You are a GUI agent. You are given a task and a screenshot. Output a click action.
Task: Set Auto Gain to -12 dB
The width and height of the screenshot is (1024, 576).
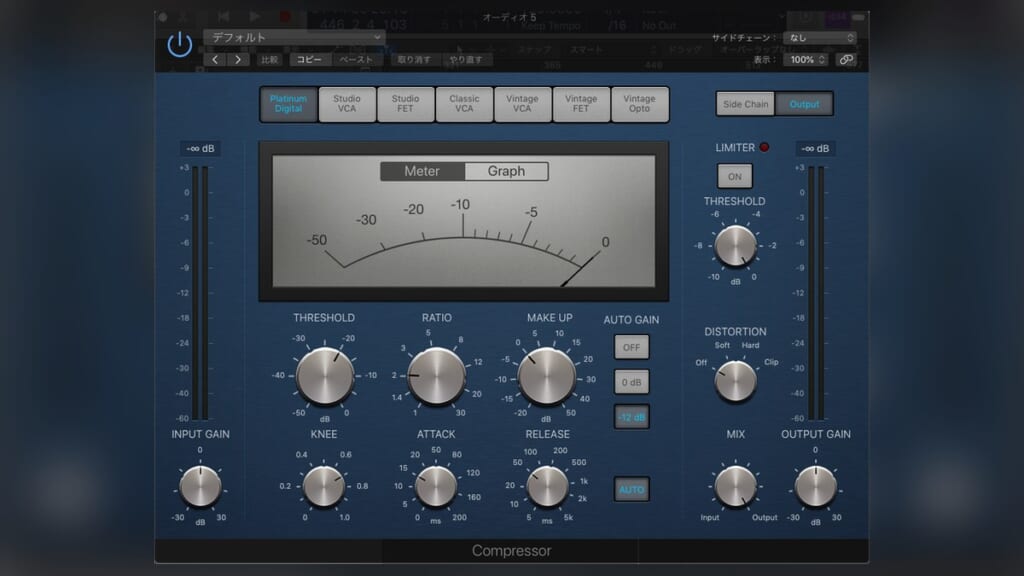click(x=631, y=417)
